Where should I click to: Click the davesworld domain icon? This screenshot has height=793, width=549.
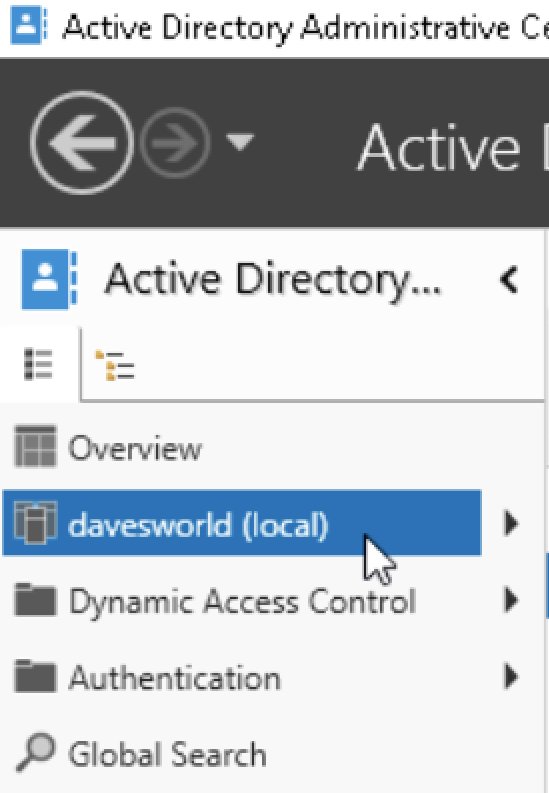pyautogui.click(x=35, y=523)
